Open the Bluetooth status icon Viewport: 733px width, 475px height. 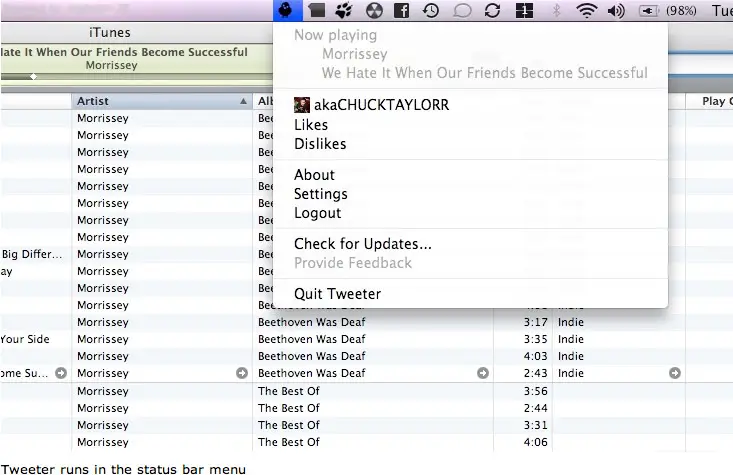[x=556, y=10]
